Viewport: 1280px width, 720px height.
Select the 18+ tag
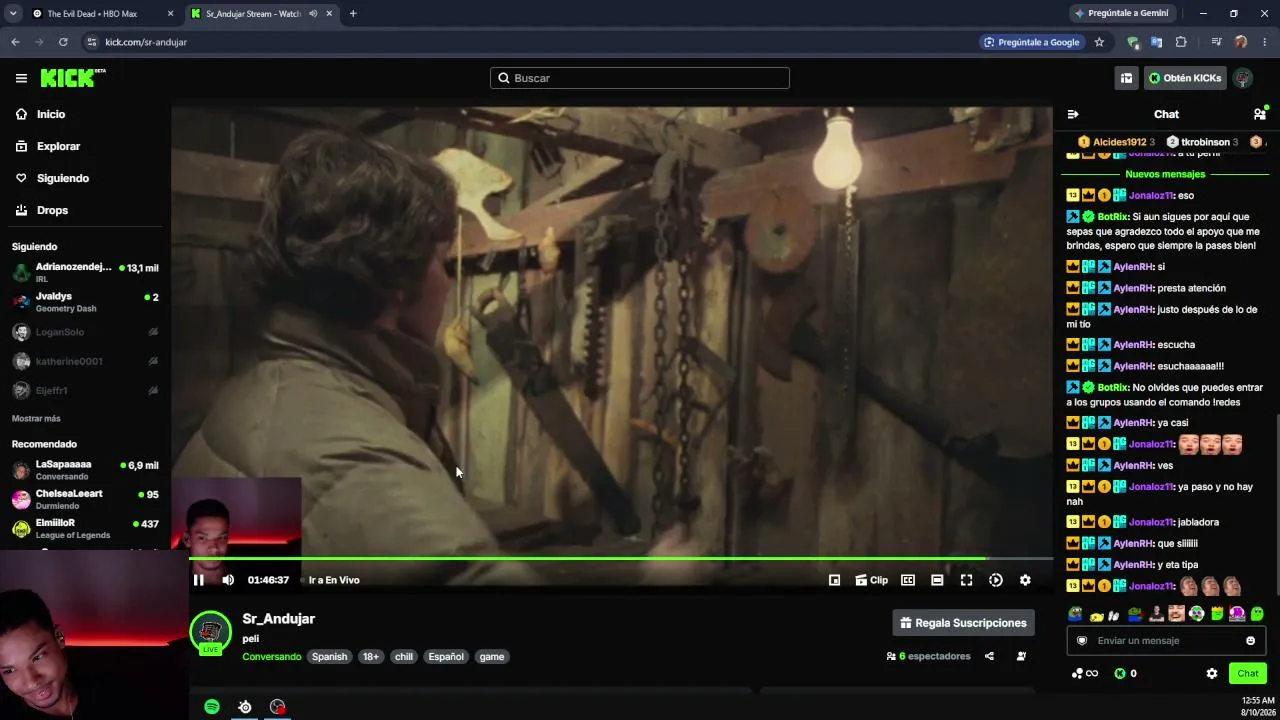tap(371, 656)
